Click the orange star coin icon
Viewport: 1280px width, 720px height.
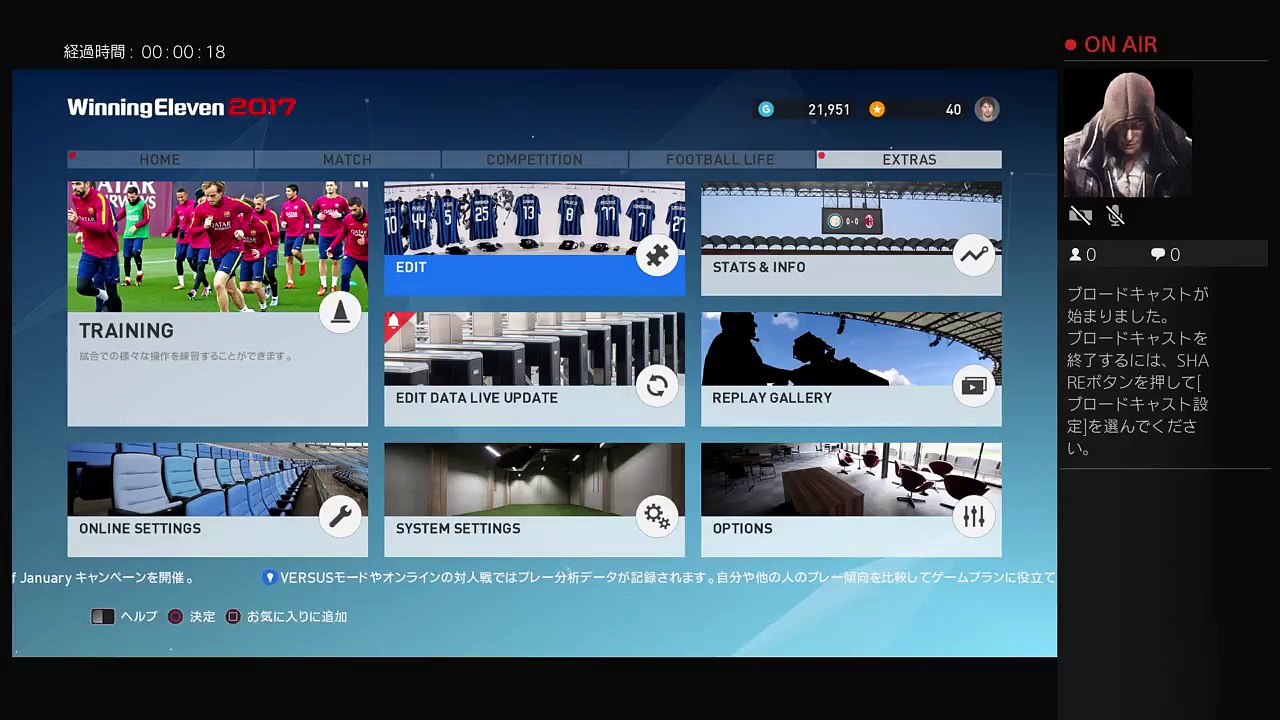(877, 110)
